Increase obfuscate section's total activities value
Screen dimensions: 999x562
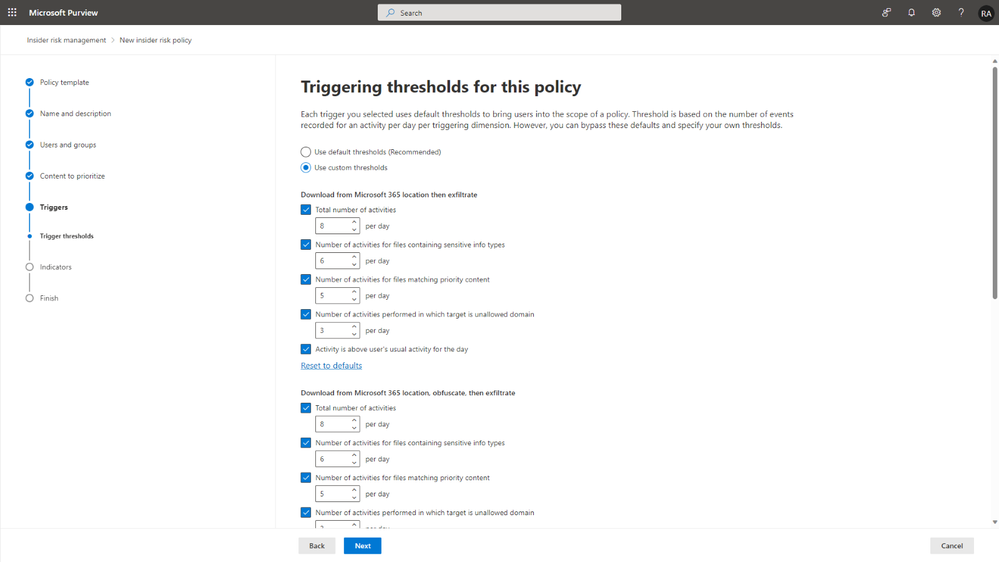(354, 421)
